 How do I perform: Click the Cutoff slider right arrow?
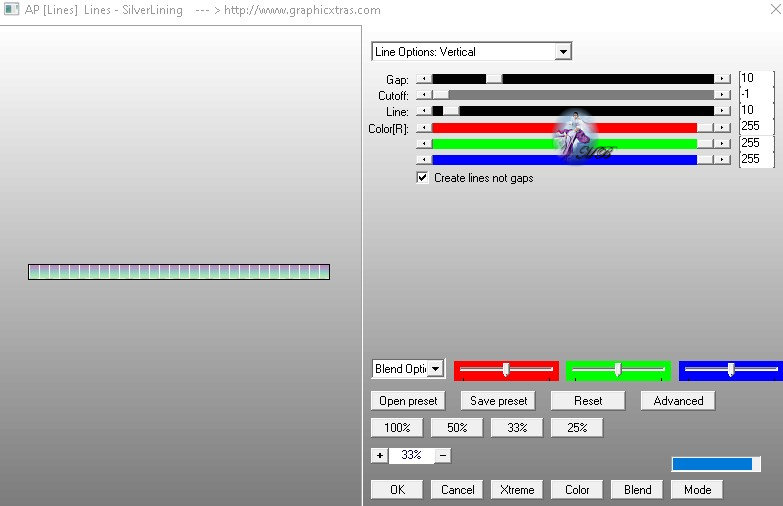(722, 95)
